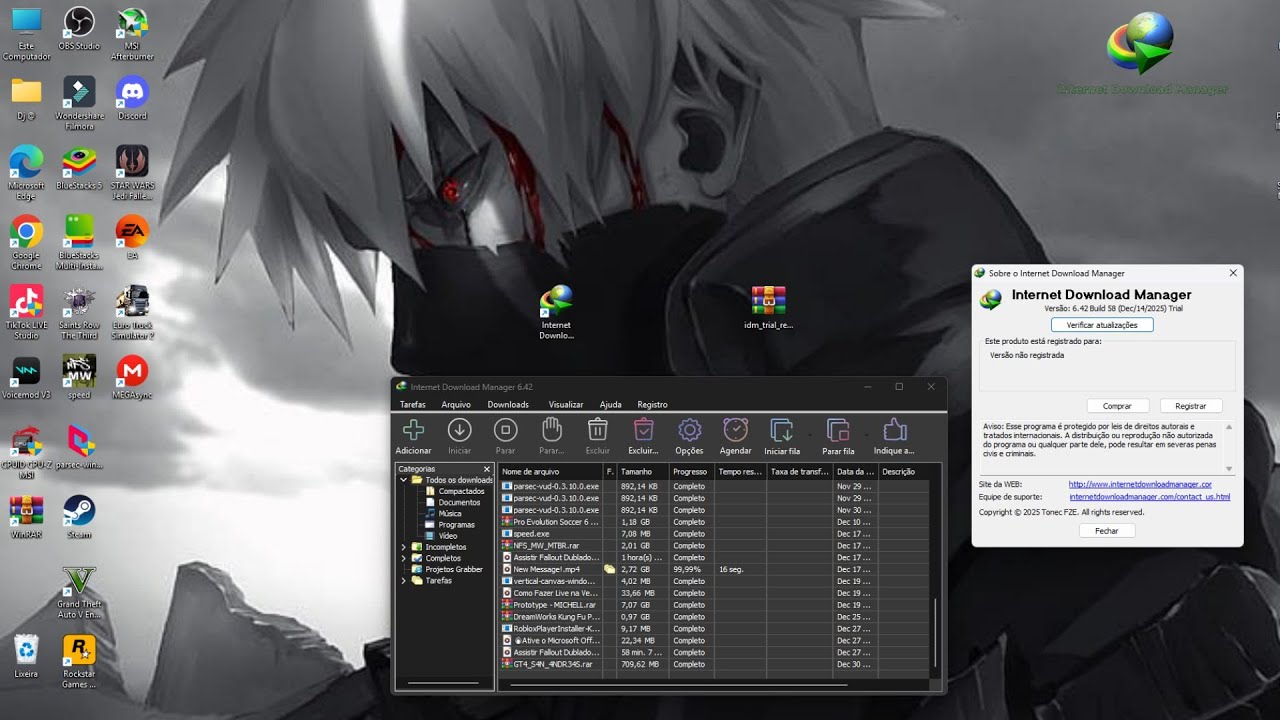Select Compactados category
Viewport: 1280px width, 720px height.
[454, 491]
